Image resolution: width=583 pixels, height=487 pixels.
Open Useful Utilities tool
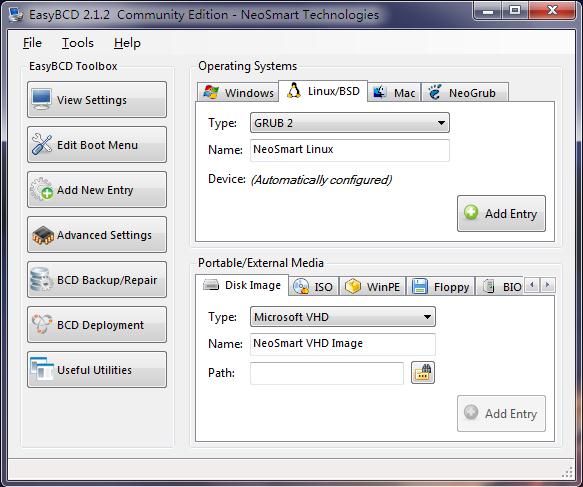click(97, 370)
